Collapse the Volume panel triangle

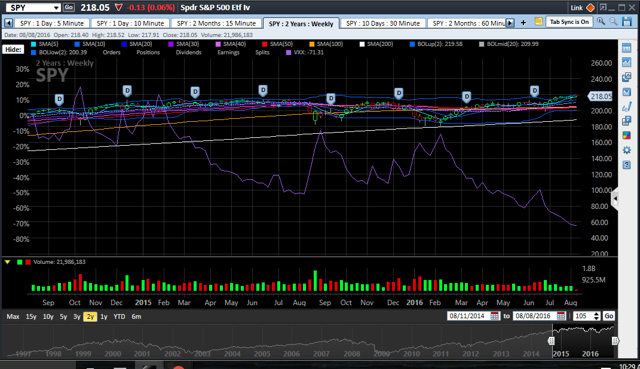pyautogui.click(x=7, y=262)
